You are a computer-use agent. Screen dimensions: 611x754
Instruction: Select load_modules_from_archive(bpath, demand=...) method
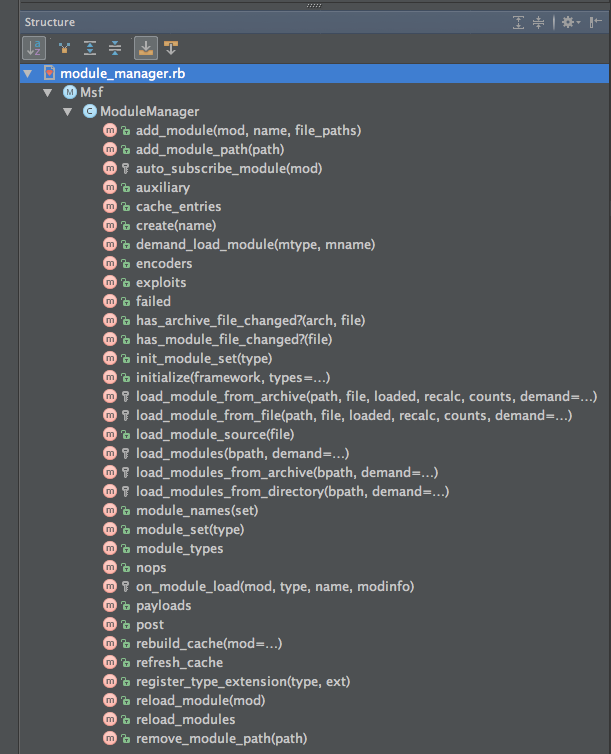[x=287, y=472]
